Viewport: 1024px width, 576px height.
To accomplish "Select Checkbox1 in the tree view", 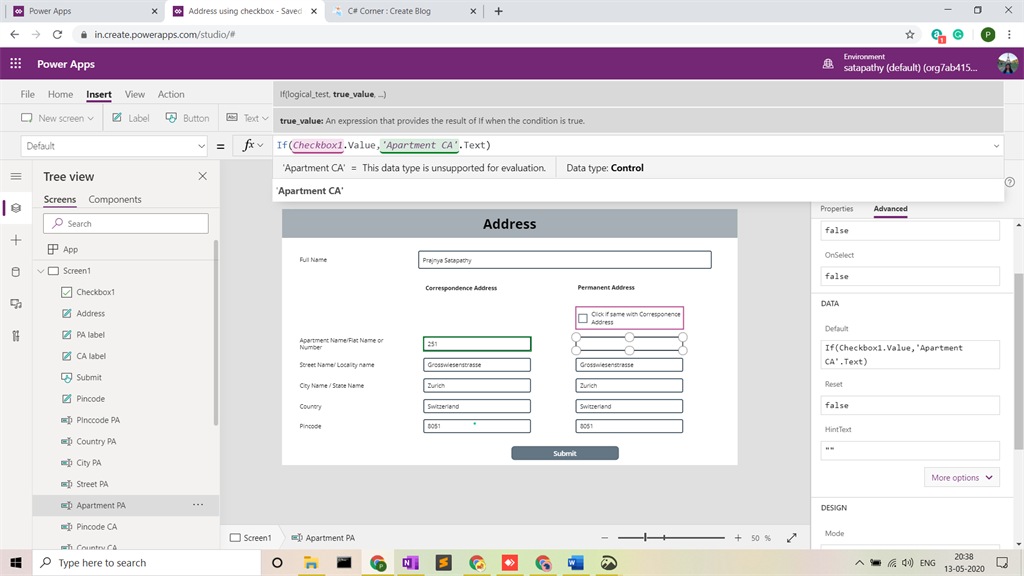I will [x=95, y=292].
